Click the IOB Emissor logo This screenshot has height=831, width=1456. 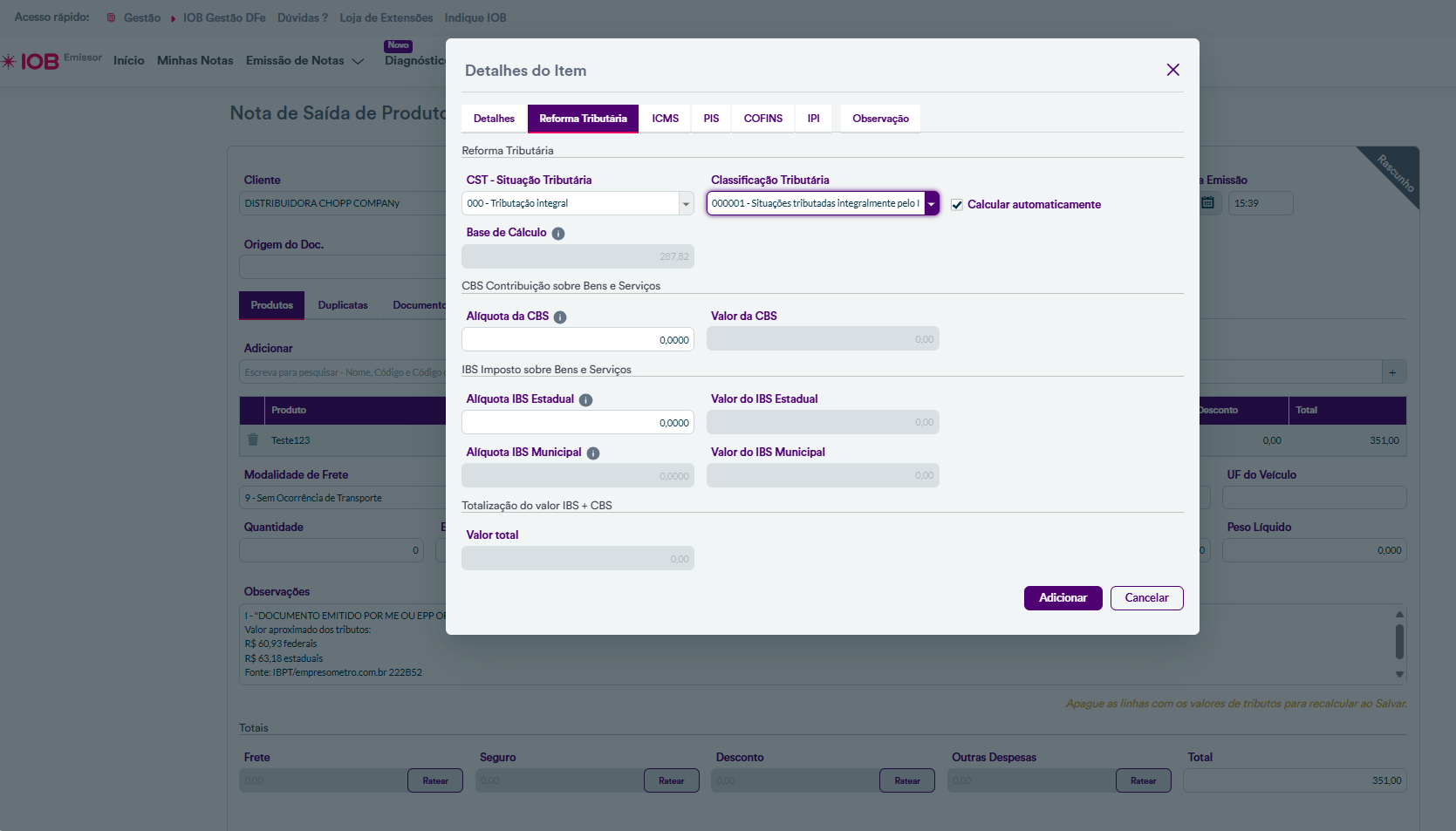(40, 61)
